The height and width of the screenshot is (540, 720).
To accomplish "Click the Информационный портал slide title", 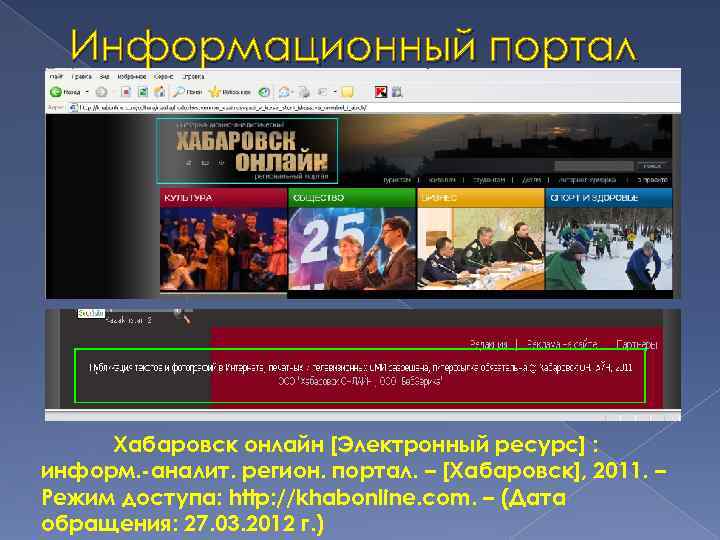I will [354, 46].
